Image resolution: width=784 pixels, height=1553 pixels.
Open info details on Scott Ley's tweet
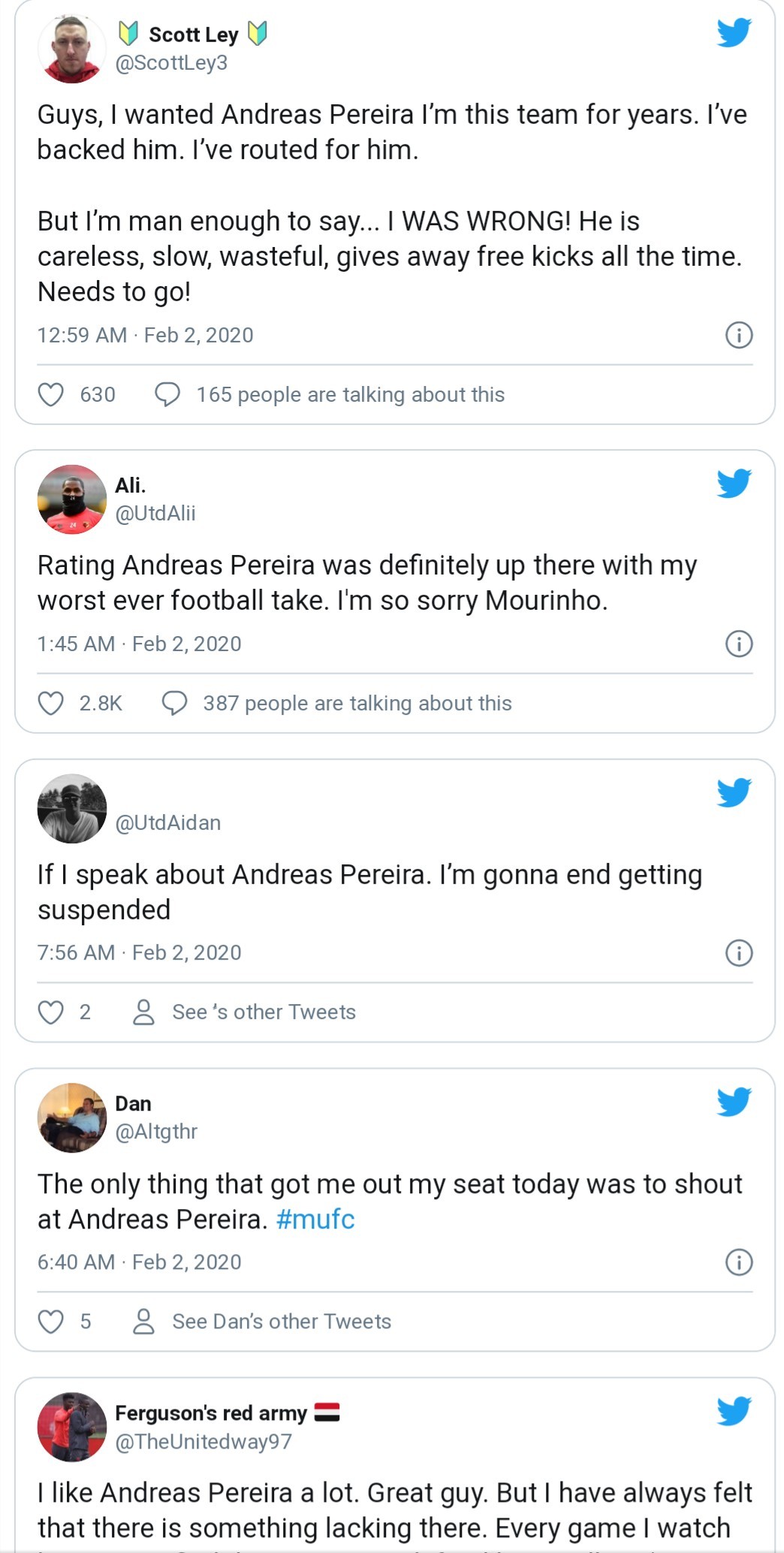click(740, 335)
